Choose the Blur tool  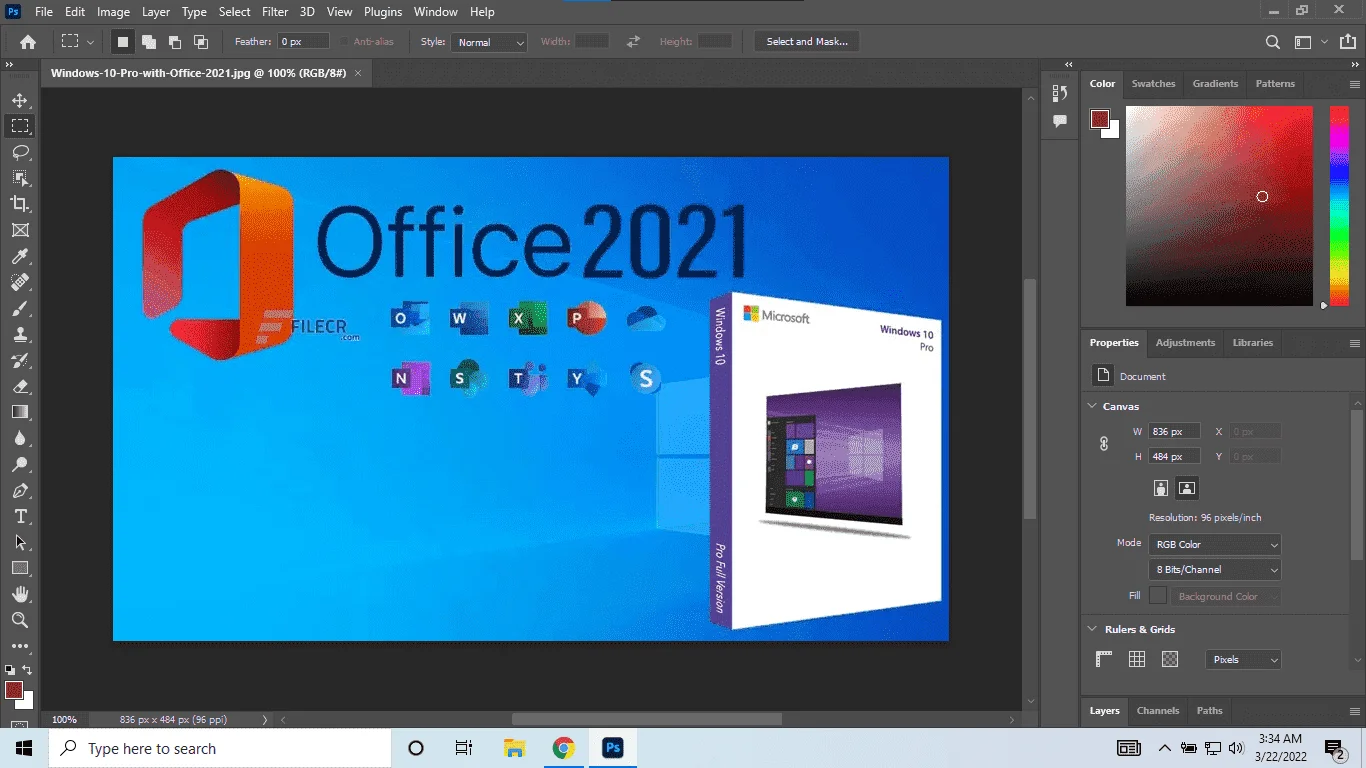coord(20,438)
